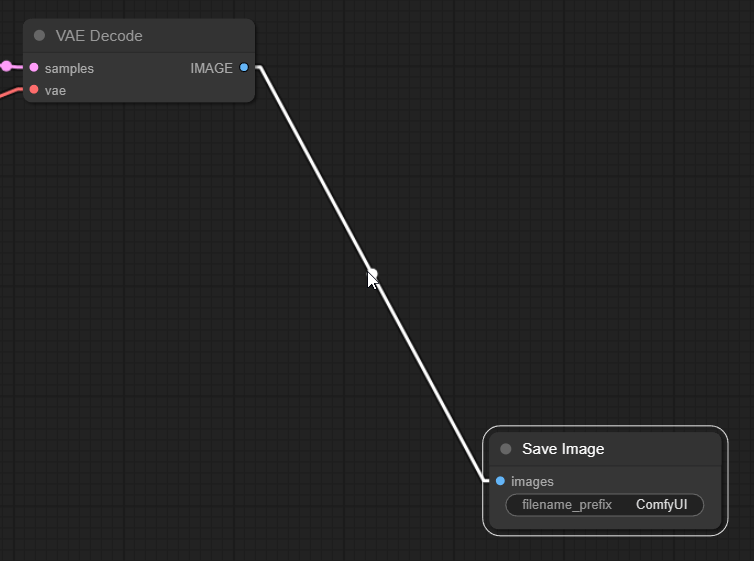
Task: Select the VAE Decode node title
Action: click(99, 36)
